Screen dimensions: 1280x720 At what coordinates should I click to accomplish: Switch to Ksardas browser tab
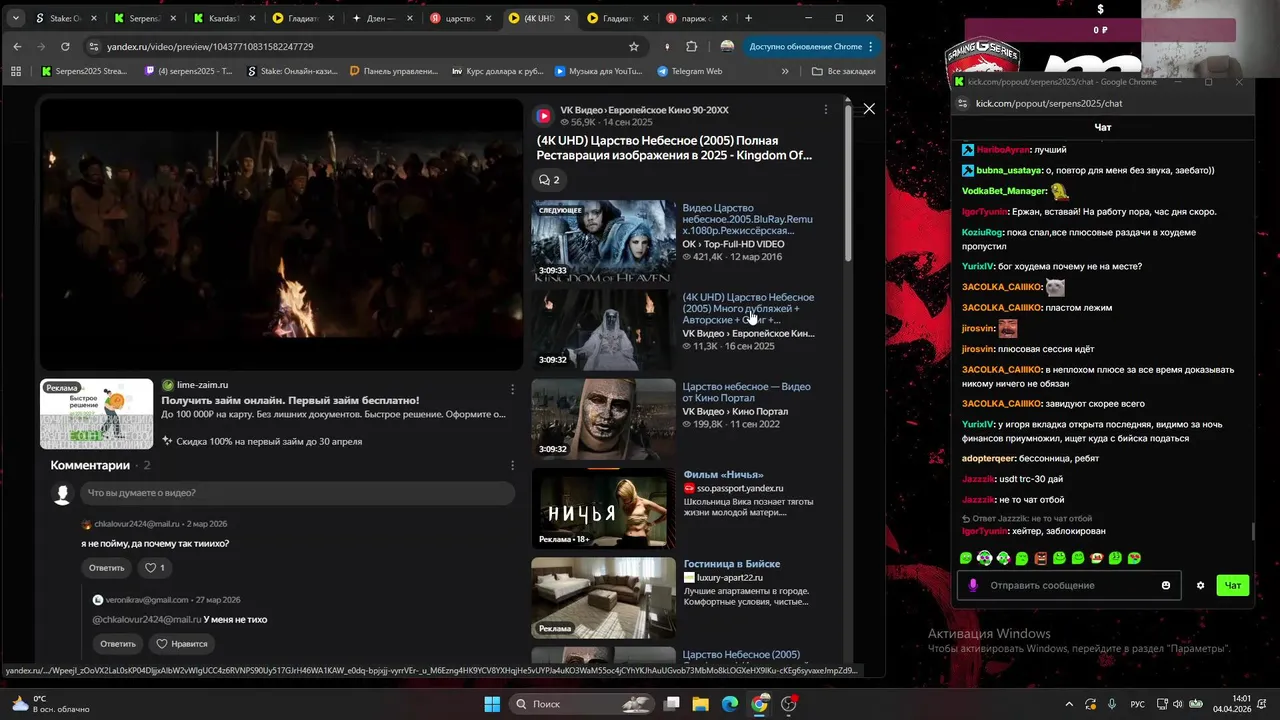[224, 18]
